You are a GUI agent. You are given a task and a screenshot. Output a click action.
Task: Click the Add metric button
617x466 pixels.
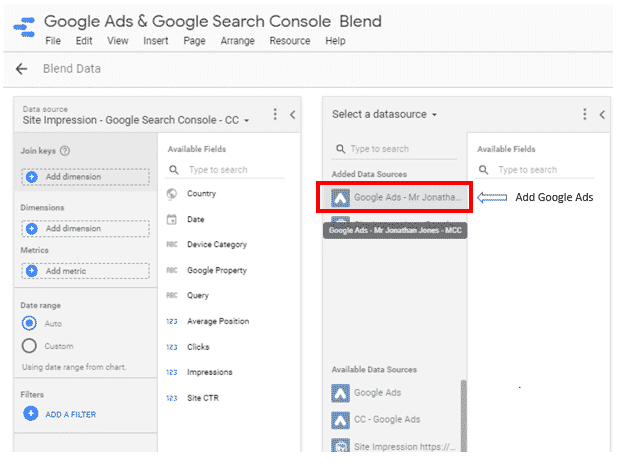coord(85,271)
